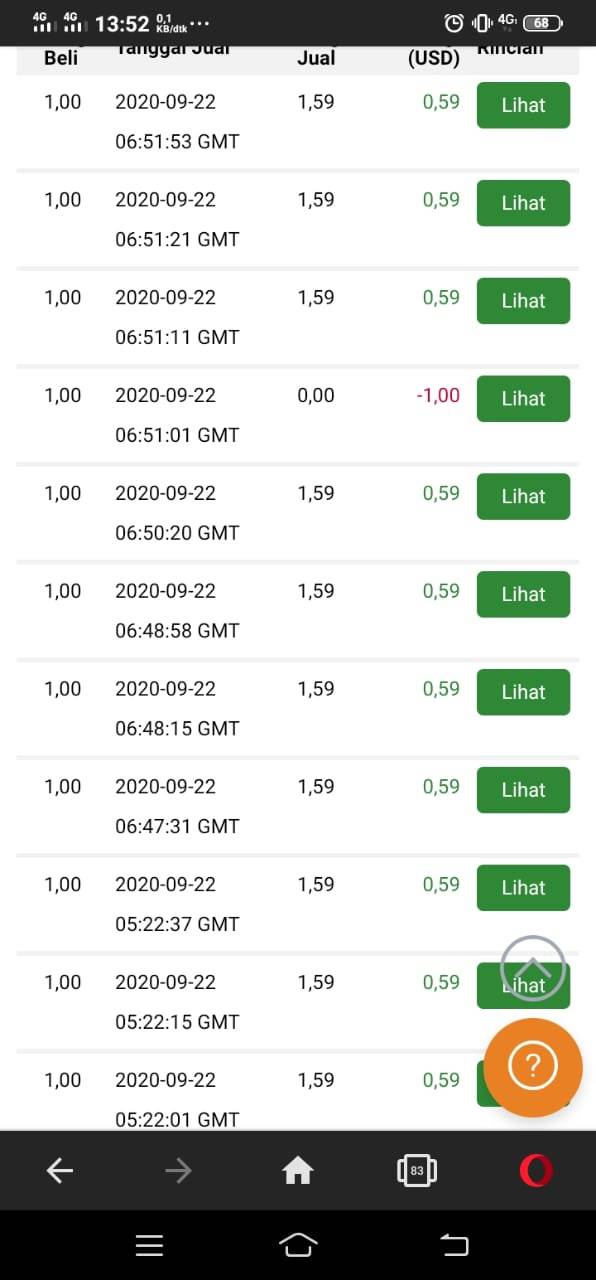Image resolution: width=596 pixels, height=1280 pixels.
Task: Tap the scroll-to-top arrow circle
Action: [533, 969]
